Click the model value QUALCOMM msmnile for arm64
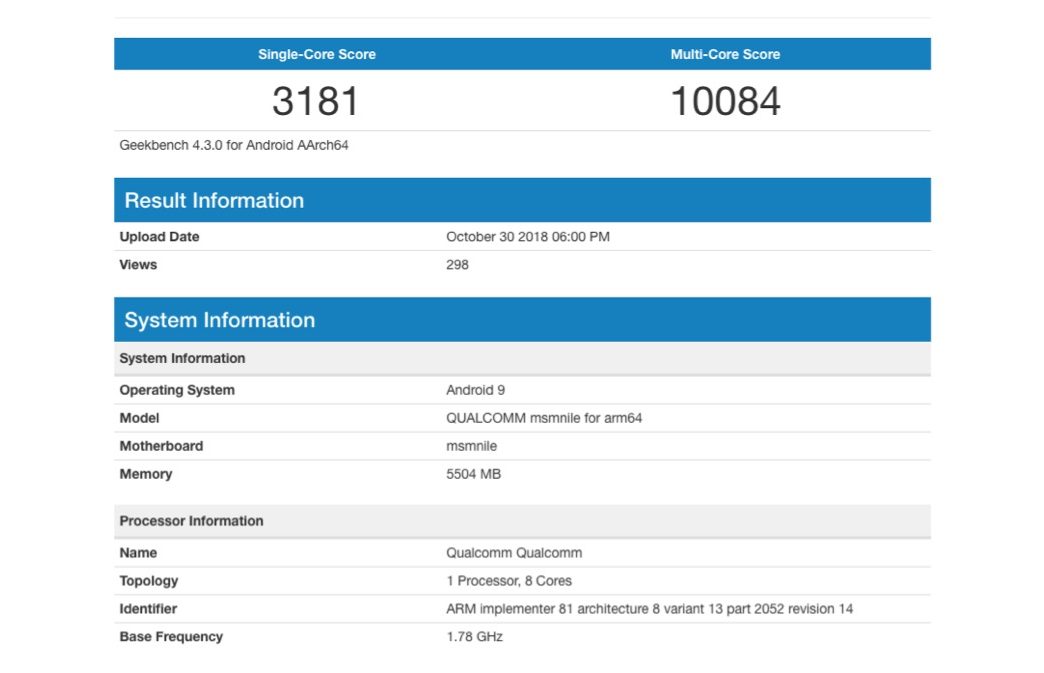Viewport: 1044px width, 673px height. (544, 418)
